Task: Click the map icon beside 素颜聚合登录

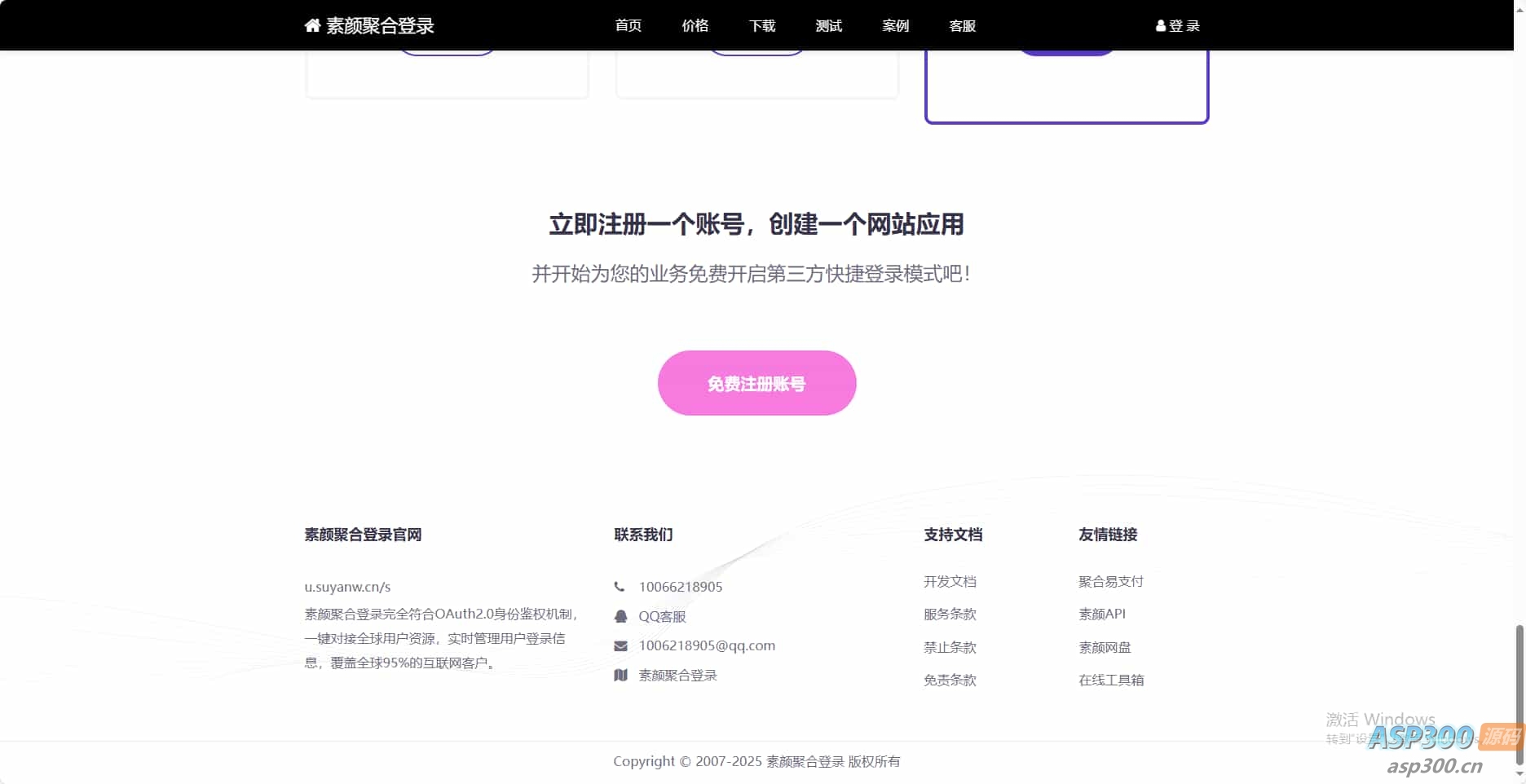Action: point(620,675)
